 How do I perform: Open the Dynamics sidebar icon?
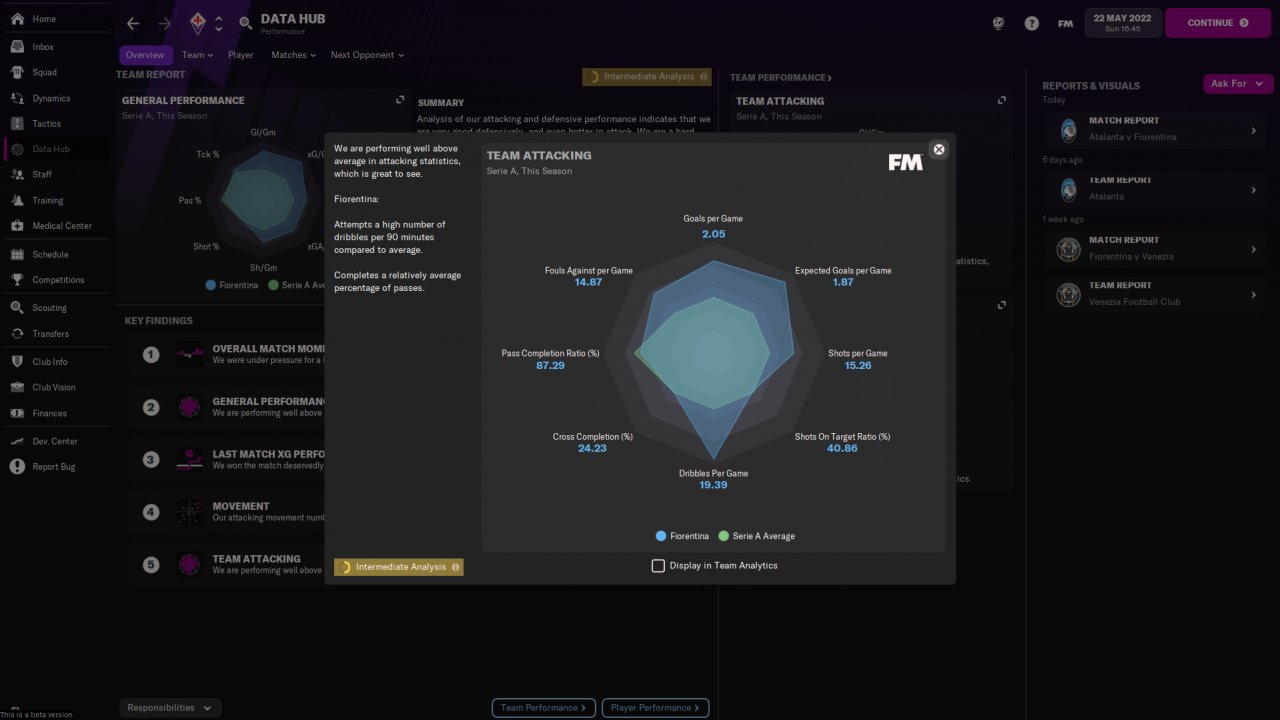[17, 99]
